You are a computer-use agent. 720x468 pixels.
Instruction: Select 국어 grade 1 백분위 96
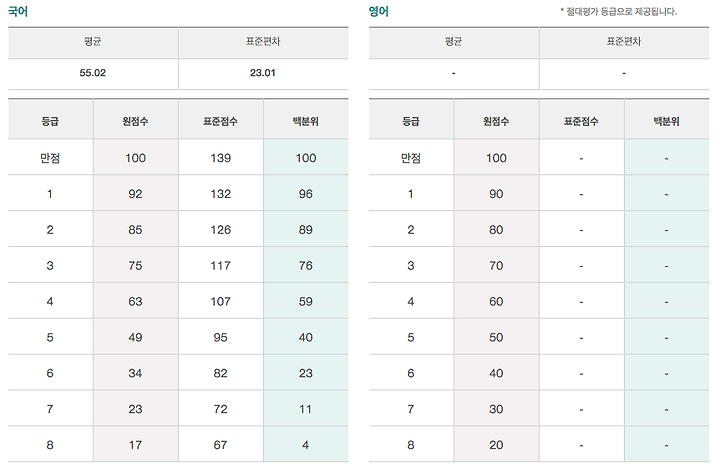point(306,194)
